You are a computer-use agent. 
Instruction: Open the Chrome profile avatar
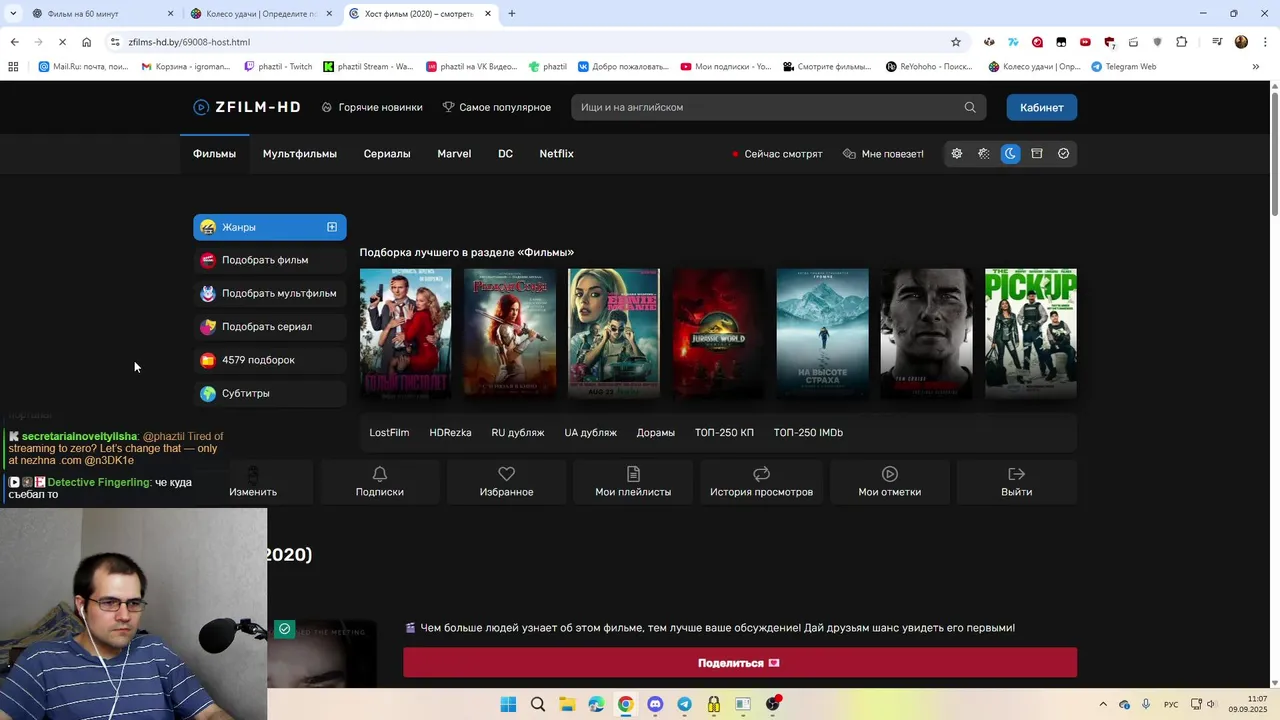pos(1241,42)
